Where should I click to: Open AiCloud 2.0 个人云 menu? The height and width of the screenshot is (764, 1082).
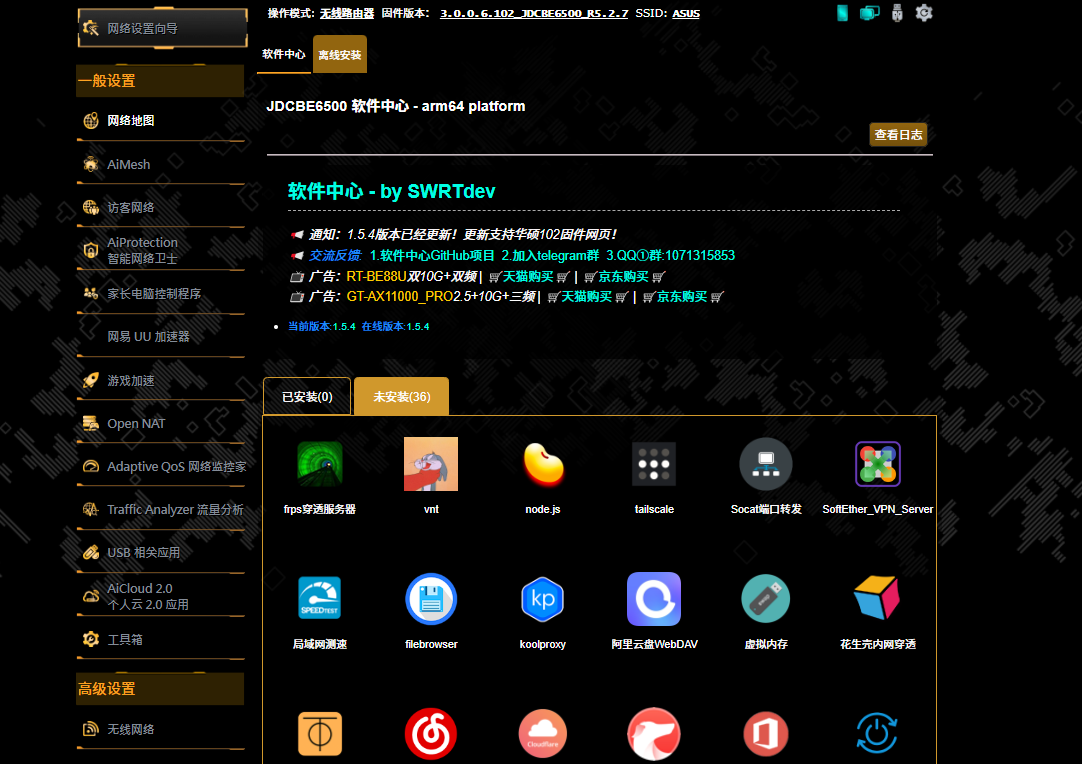click(161, 596)
